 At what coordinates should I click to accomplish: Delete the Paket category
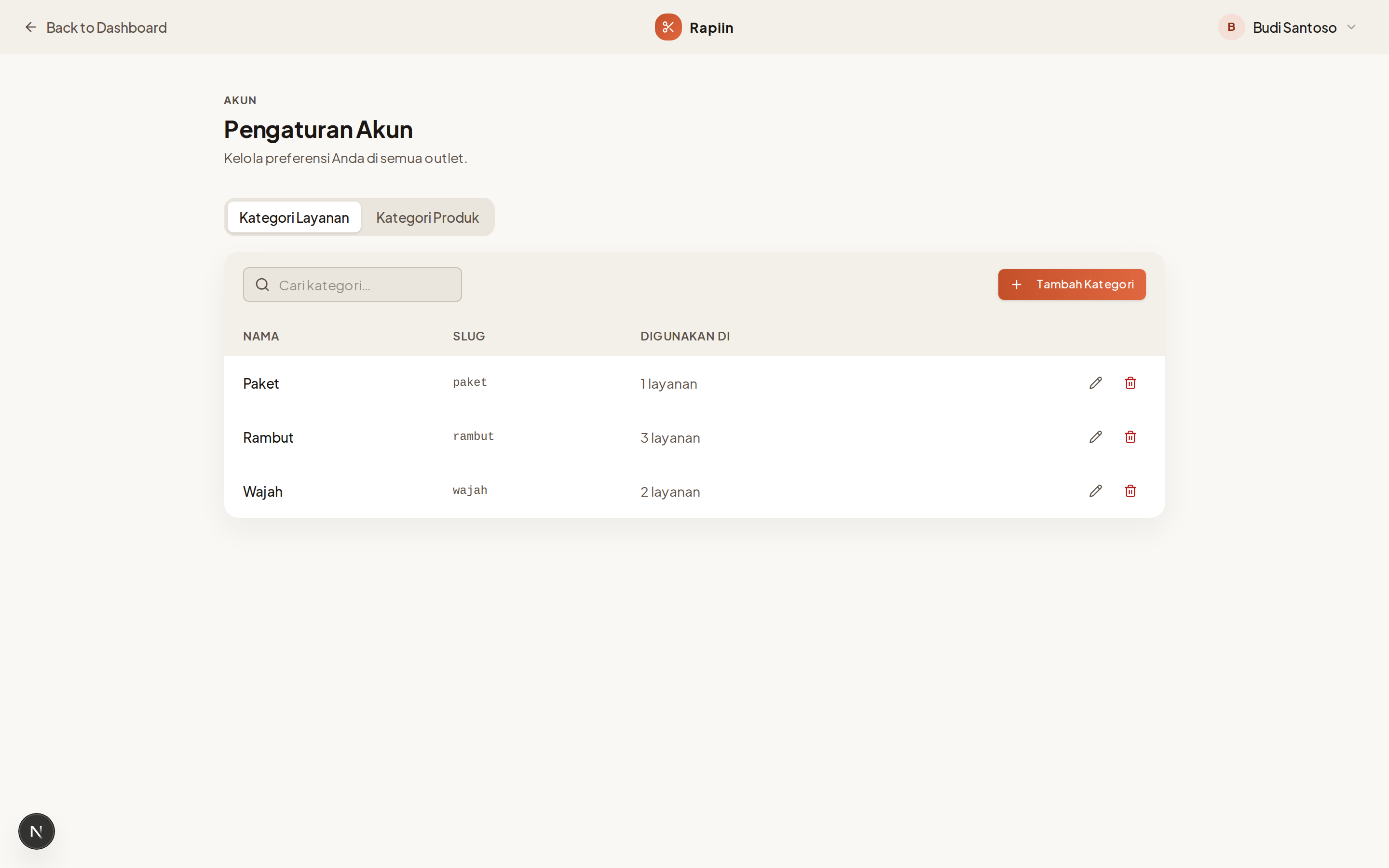(x=1130, y=383)
